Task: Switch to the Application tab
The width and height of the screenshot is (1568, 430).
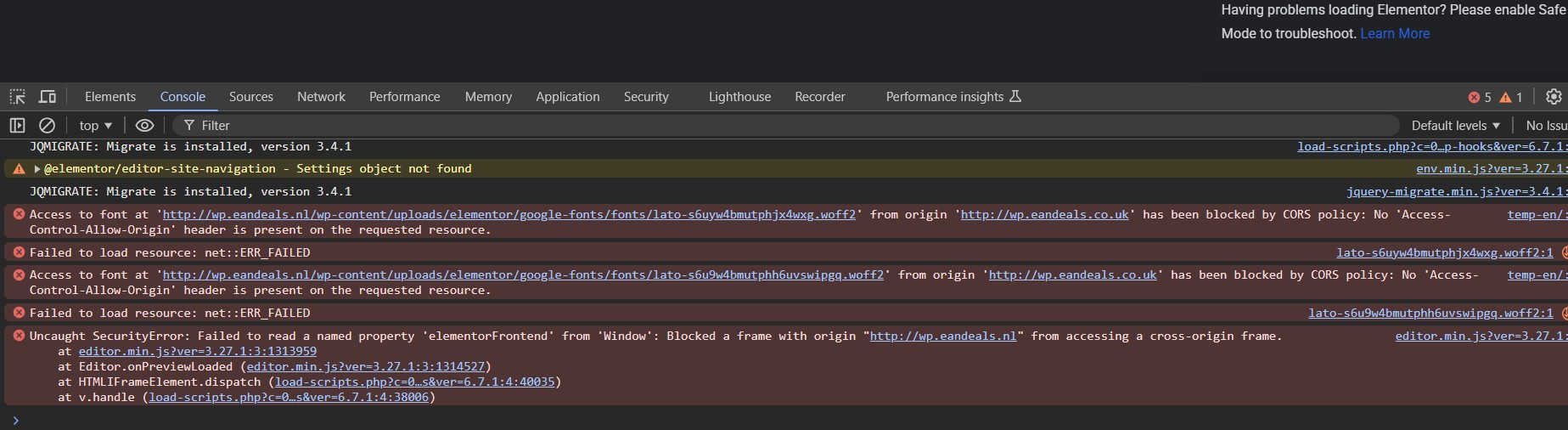Action: tap(568, 97)
